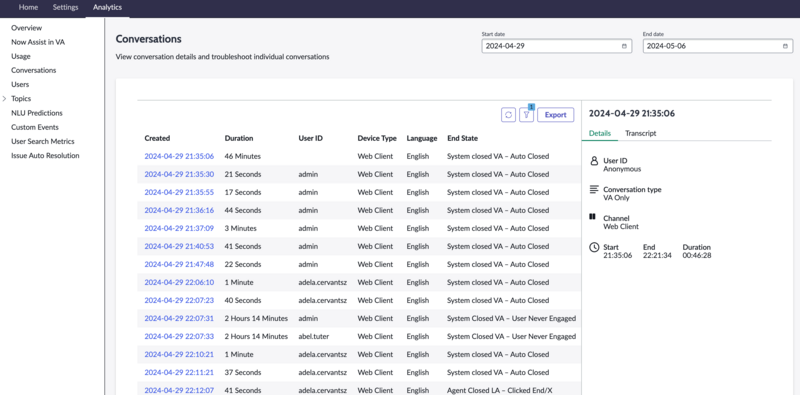This screenshot has height=395, width=800.
Task: Export the conversations table
Action: click(556, 115)
